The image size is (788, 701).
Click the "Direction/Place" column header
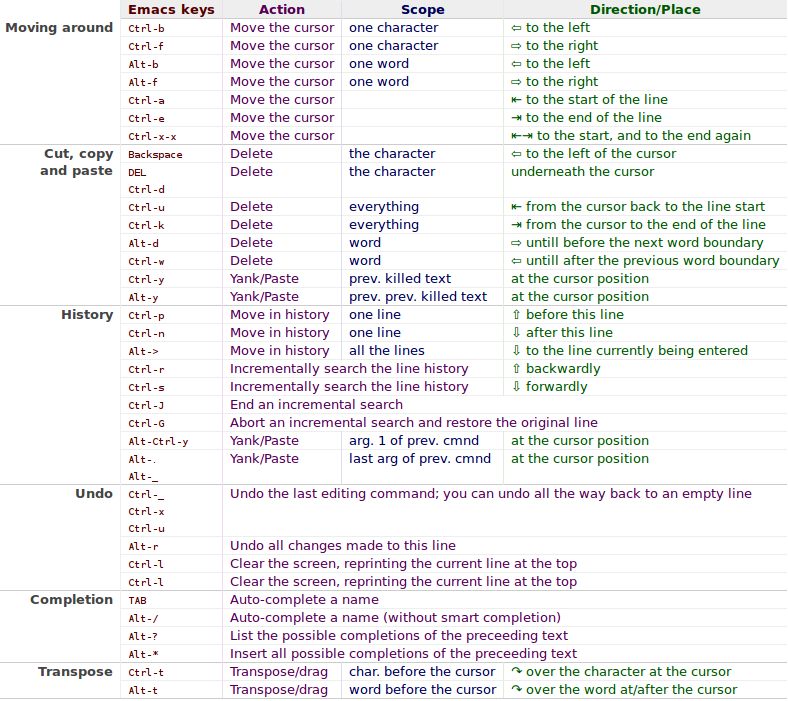[x=645, y=10]
